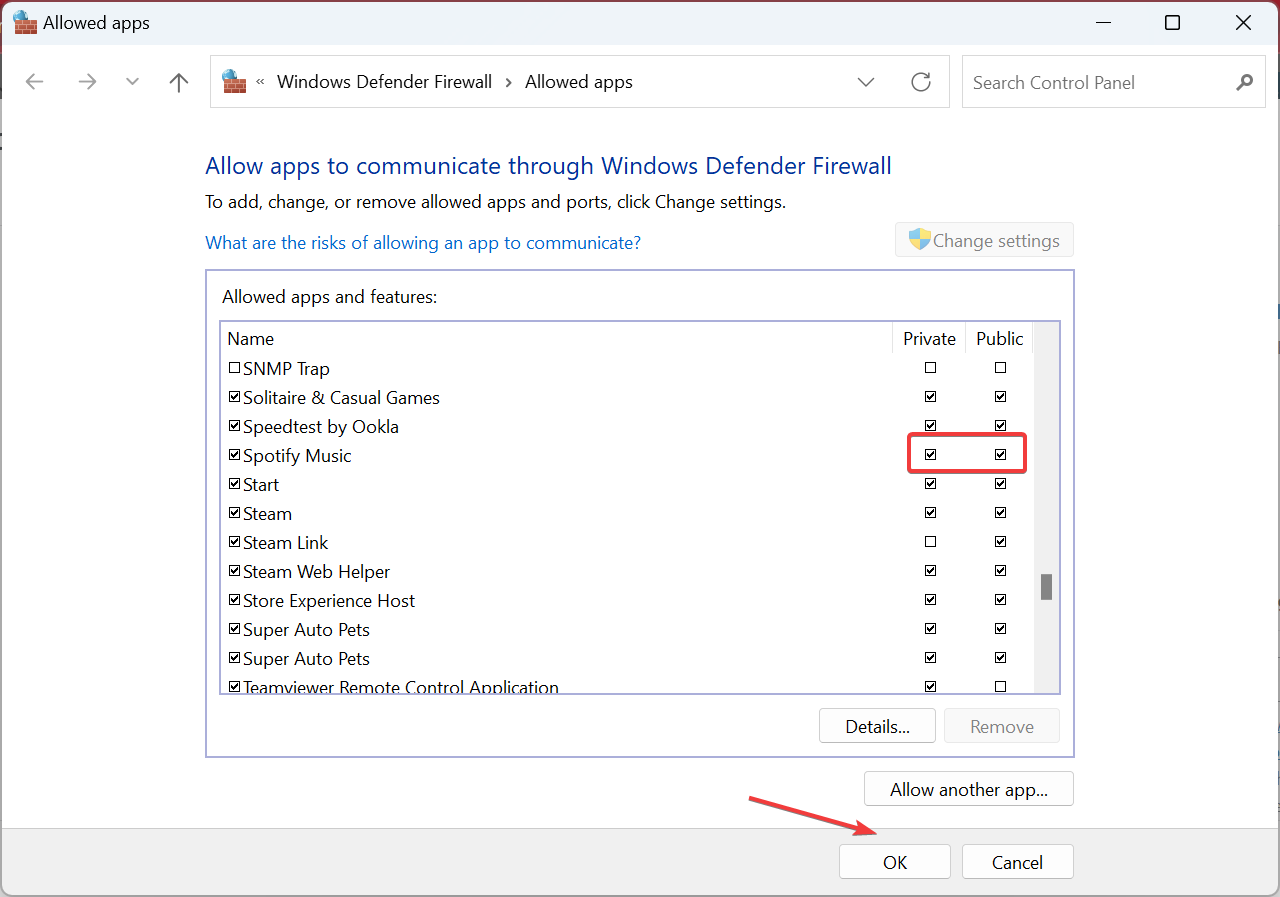Screen dimensions: 1280x897
Task: Open the risks of allowing an app link
Action: 423,242
